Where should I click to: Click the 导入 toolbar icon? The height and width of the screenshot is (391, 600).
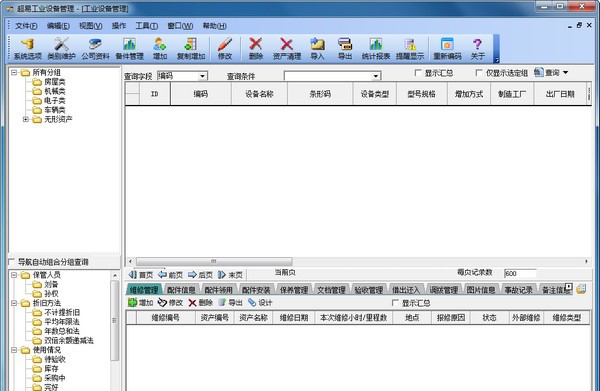(317, 49)
